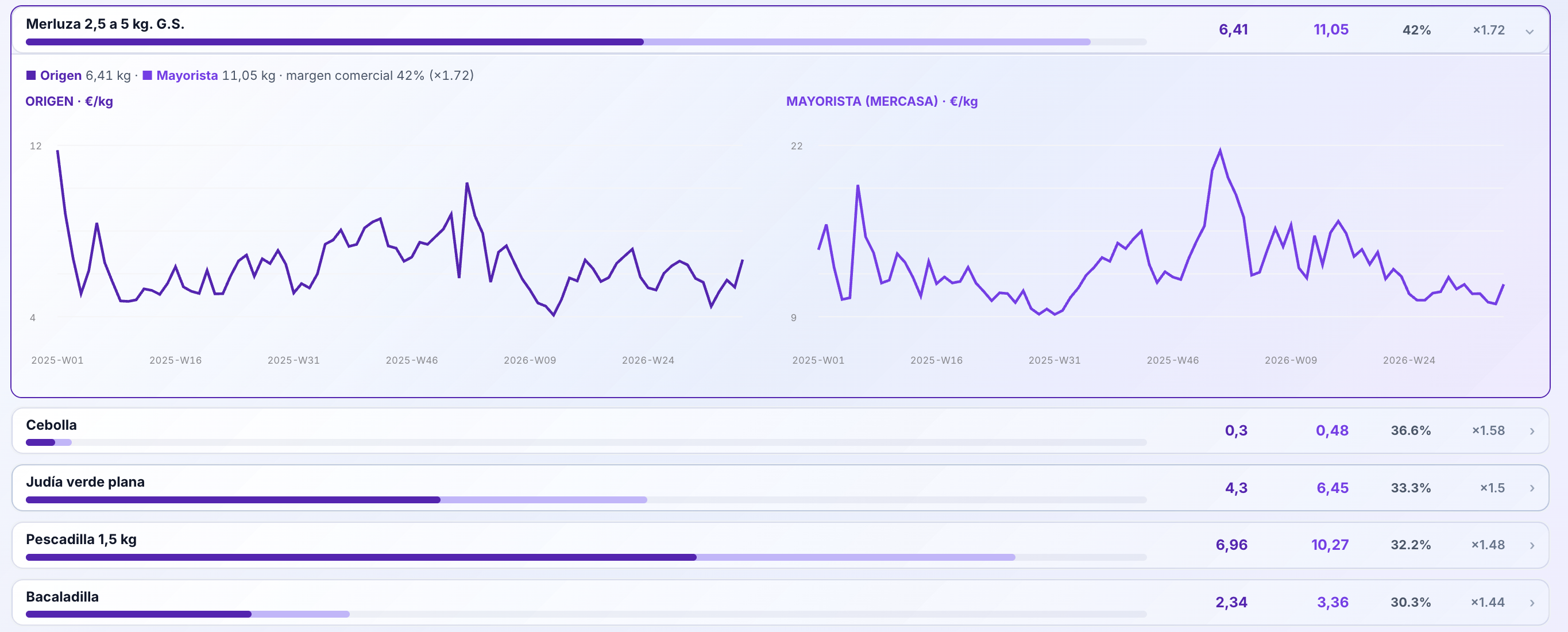Viewport: 1568px width, 632px height.
Task: Click the Bacaladilla price bar
Action: [x=586, y=614]
